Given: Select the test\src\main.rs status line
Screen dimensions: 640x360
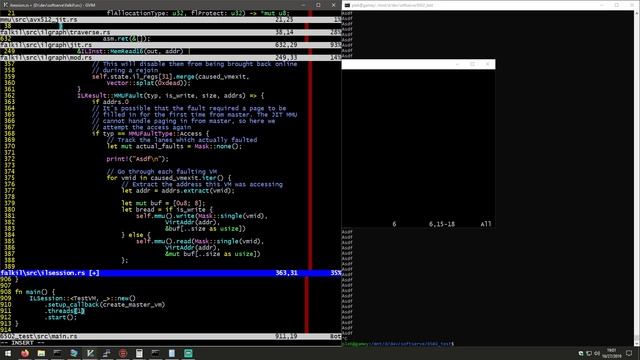Looking at the screenshot, I should click(x=171, y=336).
